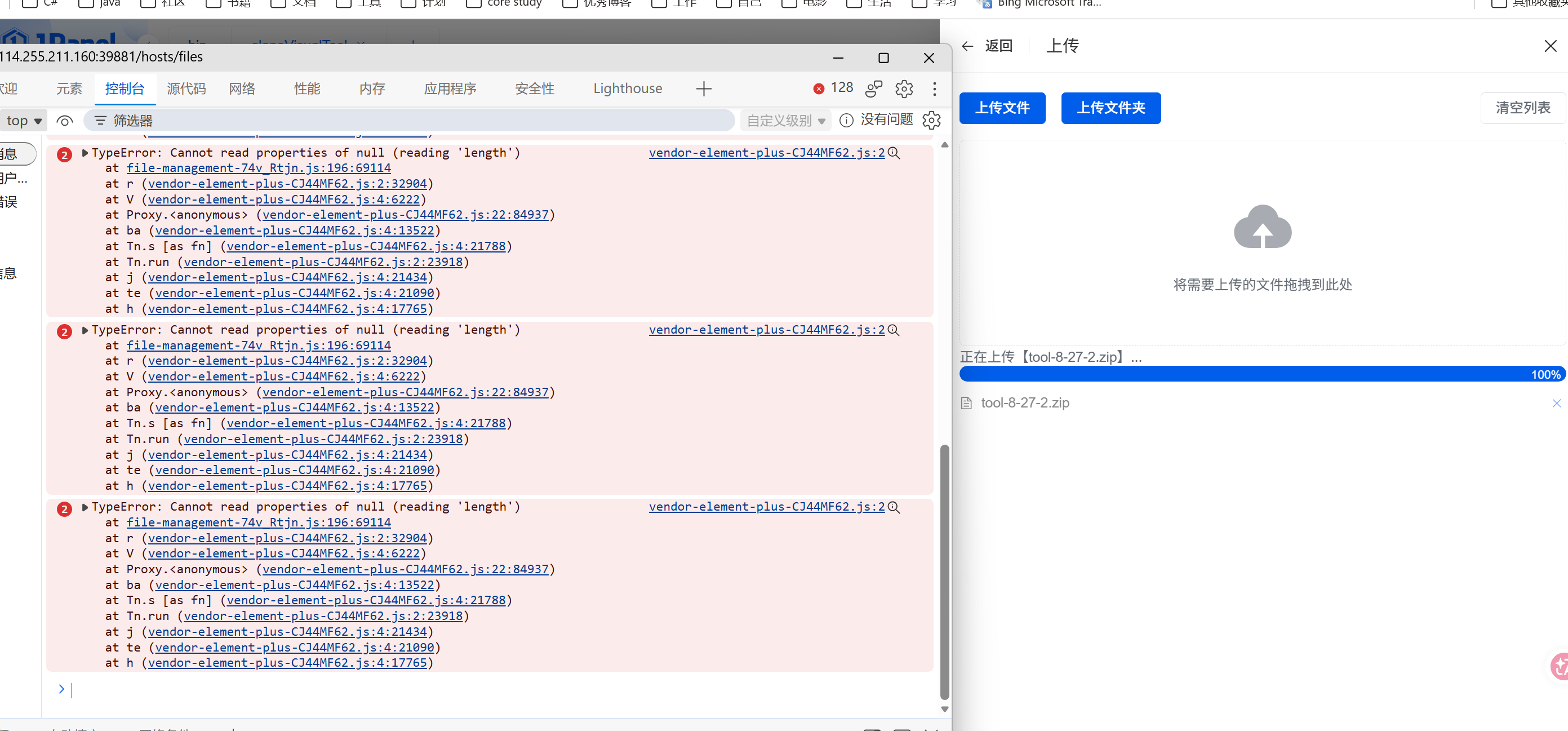Open the DevTools more options menu
Image resolution: width=1568 pixels, height=731 pixels.
pyautogui.click(x=934, y=89)
